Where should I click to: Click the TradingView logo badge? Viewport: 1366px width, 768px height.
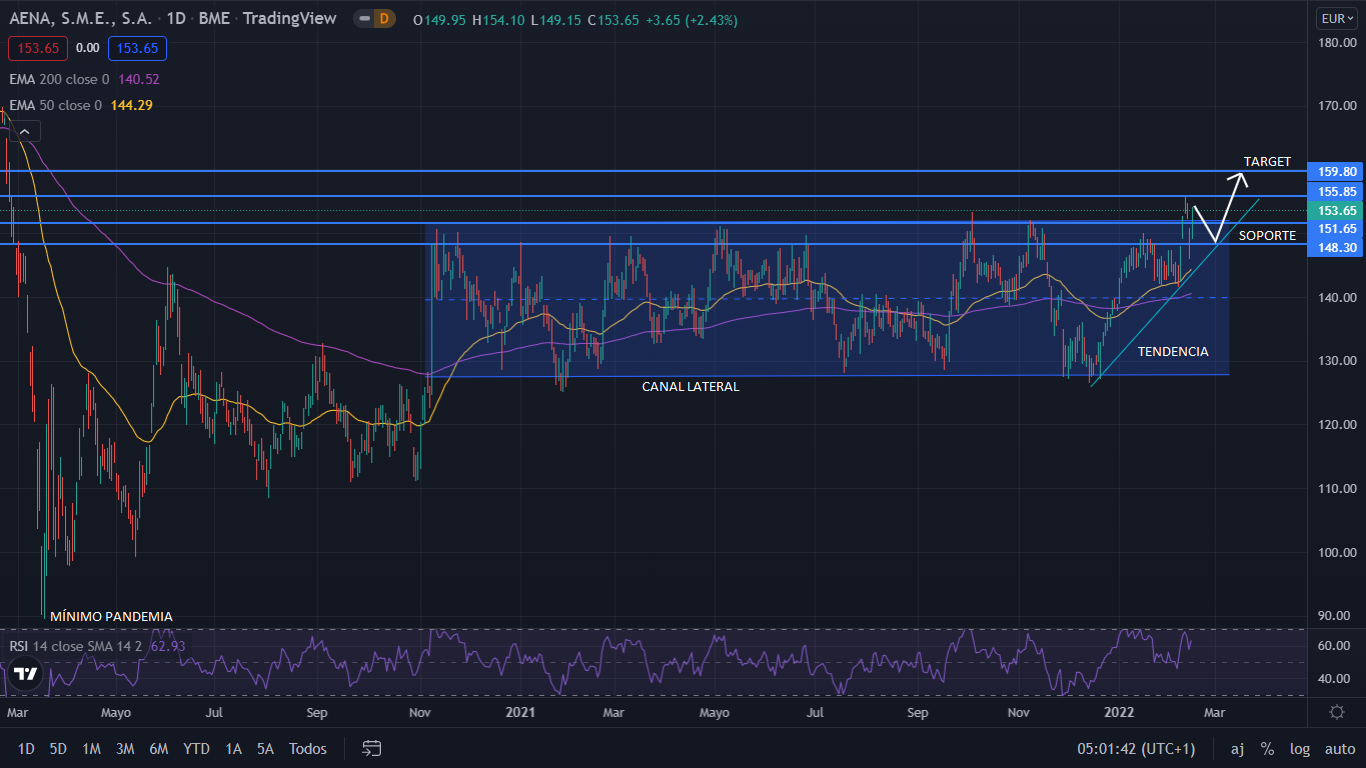point(25,673)
